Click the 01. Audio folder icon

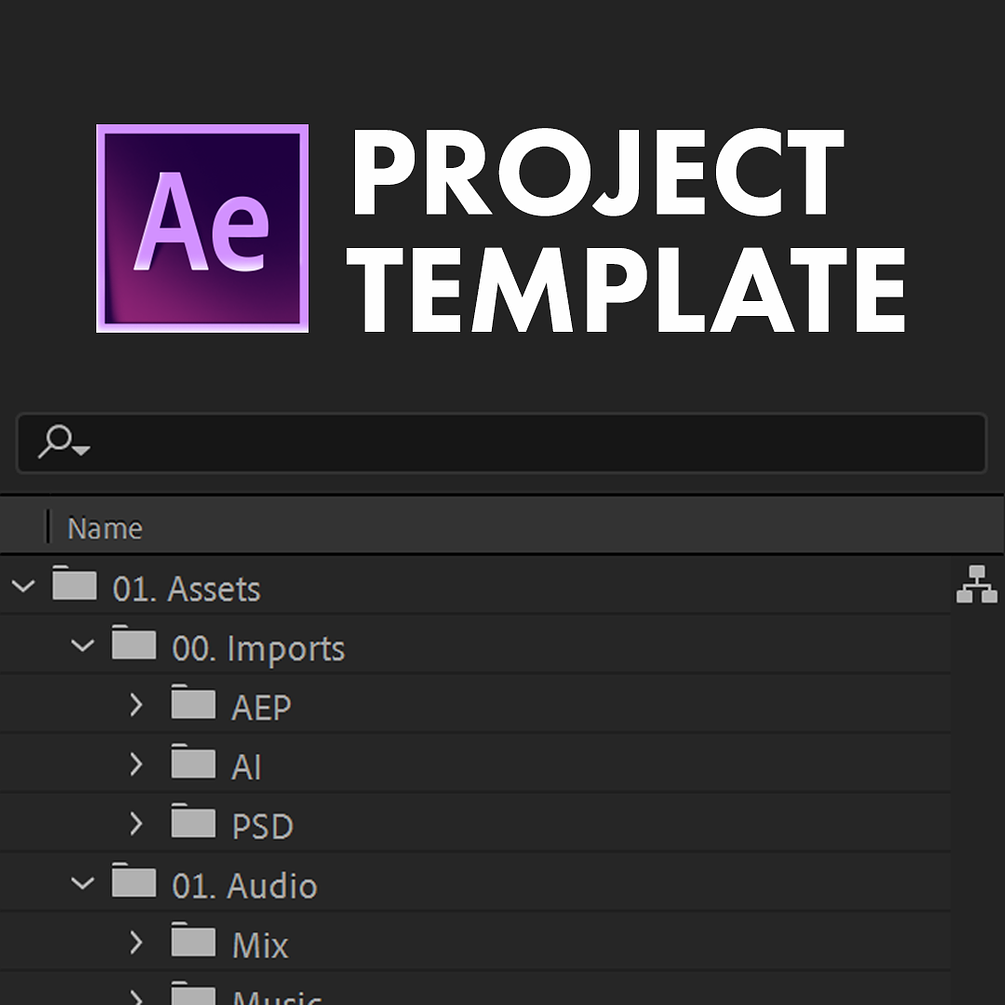click(x=134, y=883)
